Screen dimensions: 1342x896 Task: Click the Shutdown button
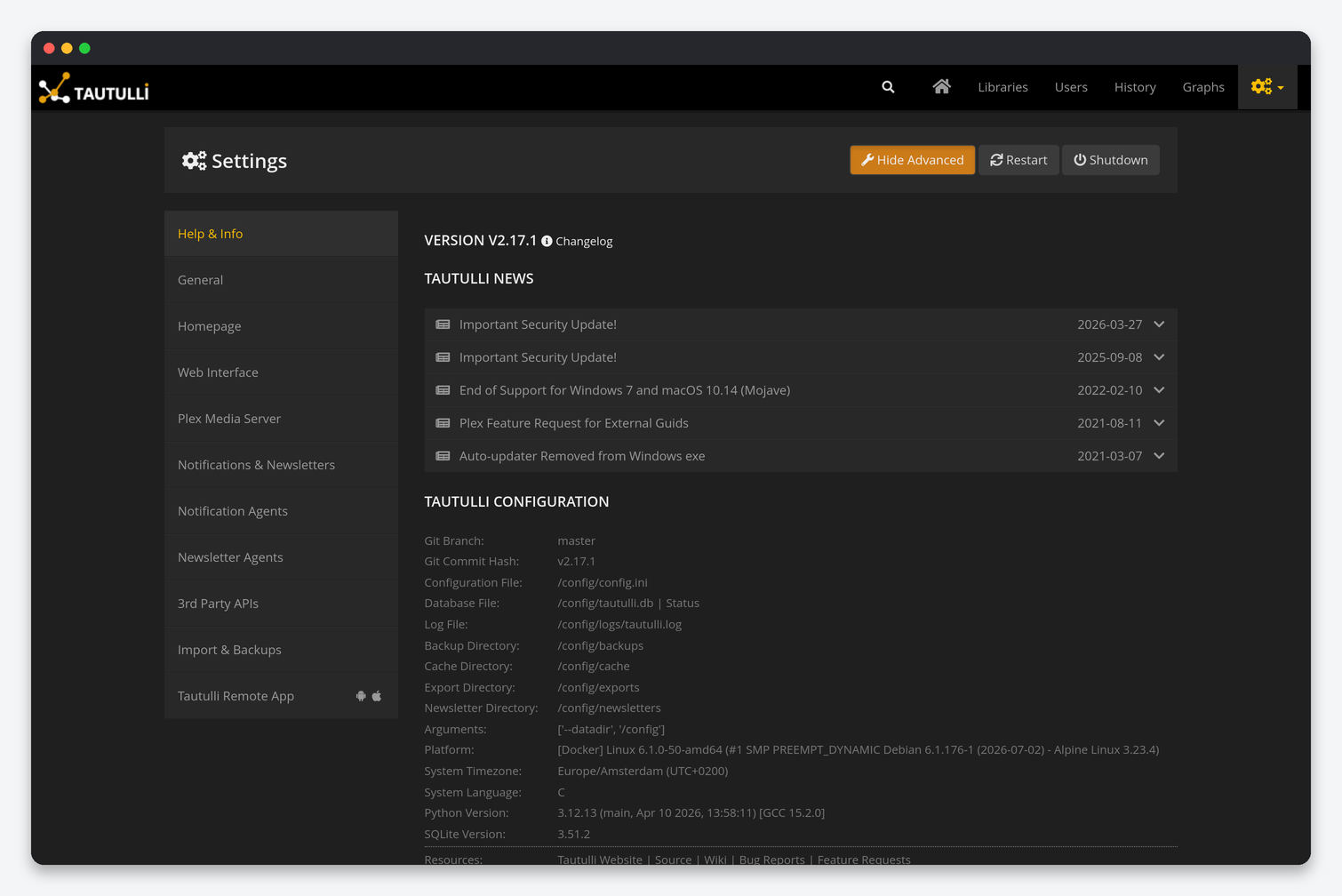(x=1111, y=160)
